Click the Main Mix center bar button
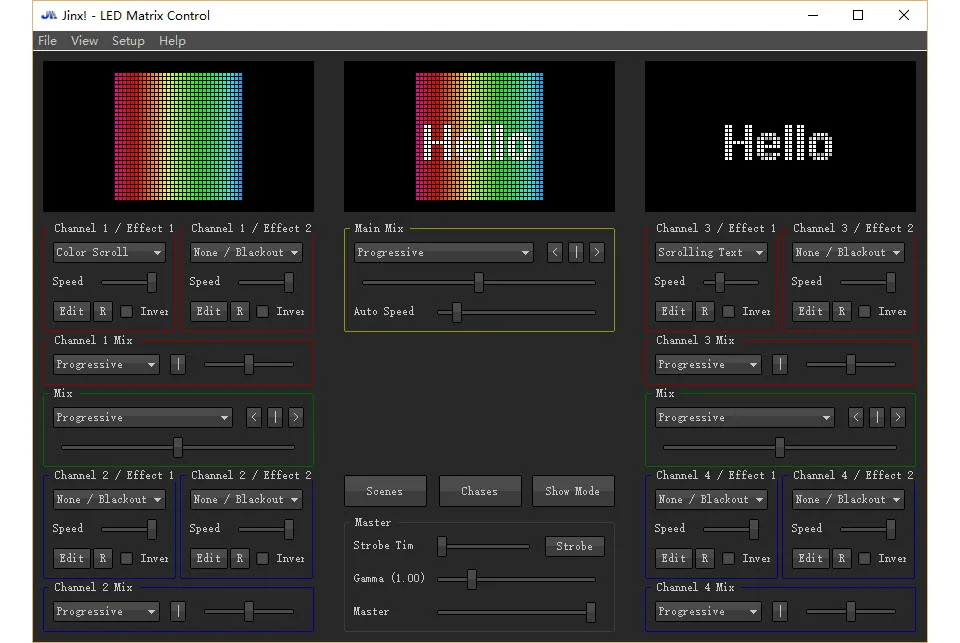The image size is (960, 643). click(576, 252)
